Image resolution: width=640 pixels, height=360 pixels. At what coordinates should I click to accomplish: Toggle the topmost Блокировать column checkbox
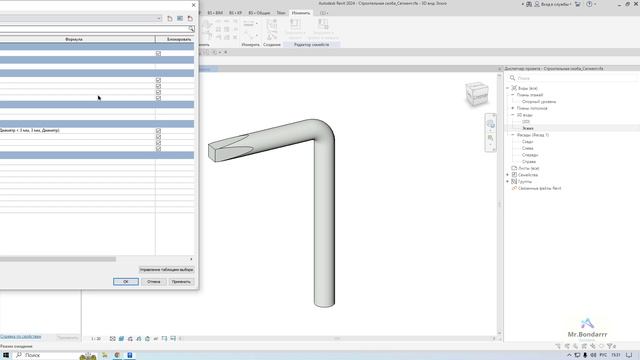pos(158,53)
